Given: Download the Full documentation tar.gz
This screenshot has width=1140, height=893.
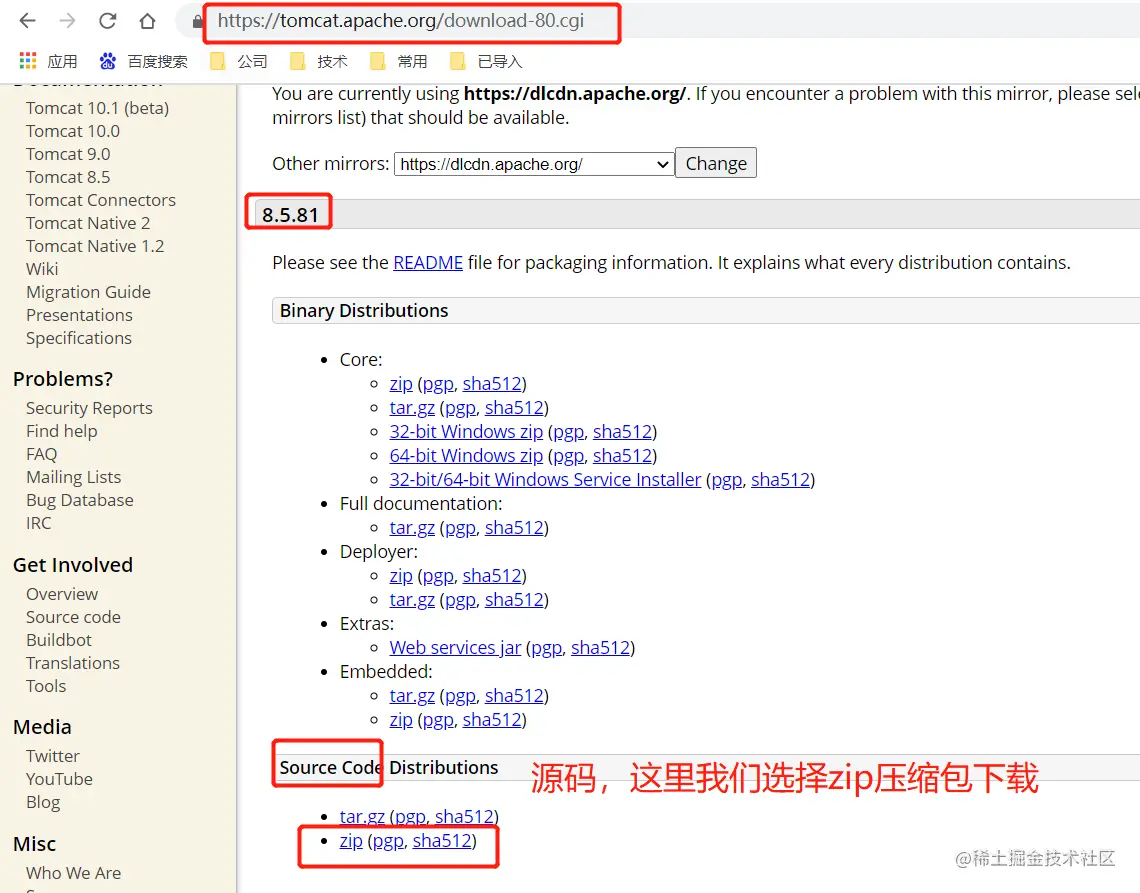Looking at the screenshot, I should tap(412, 528).
